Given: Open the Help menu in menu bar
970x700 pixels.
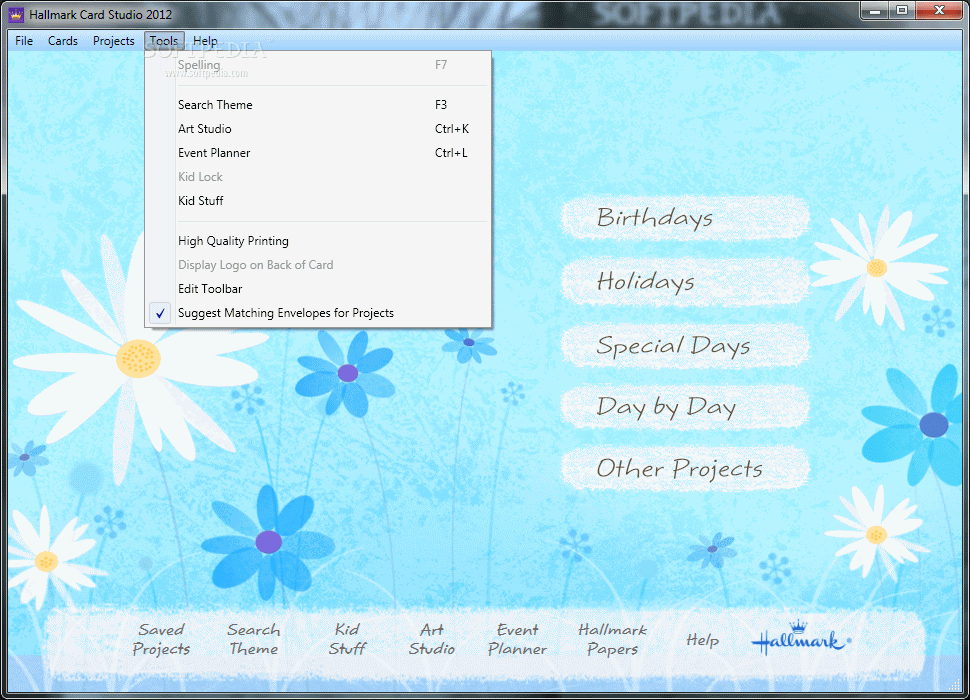Looking at the screenshot, I should coord(205,41).
